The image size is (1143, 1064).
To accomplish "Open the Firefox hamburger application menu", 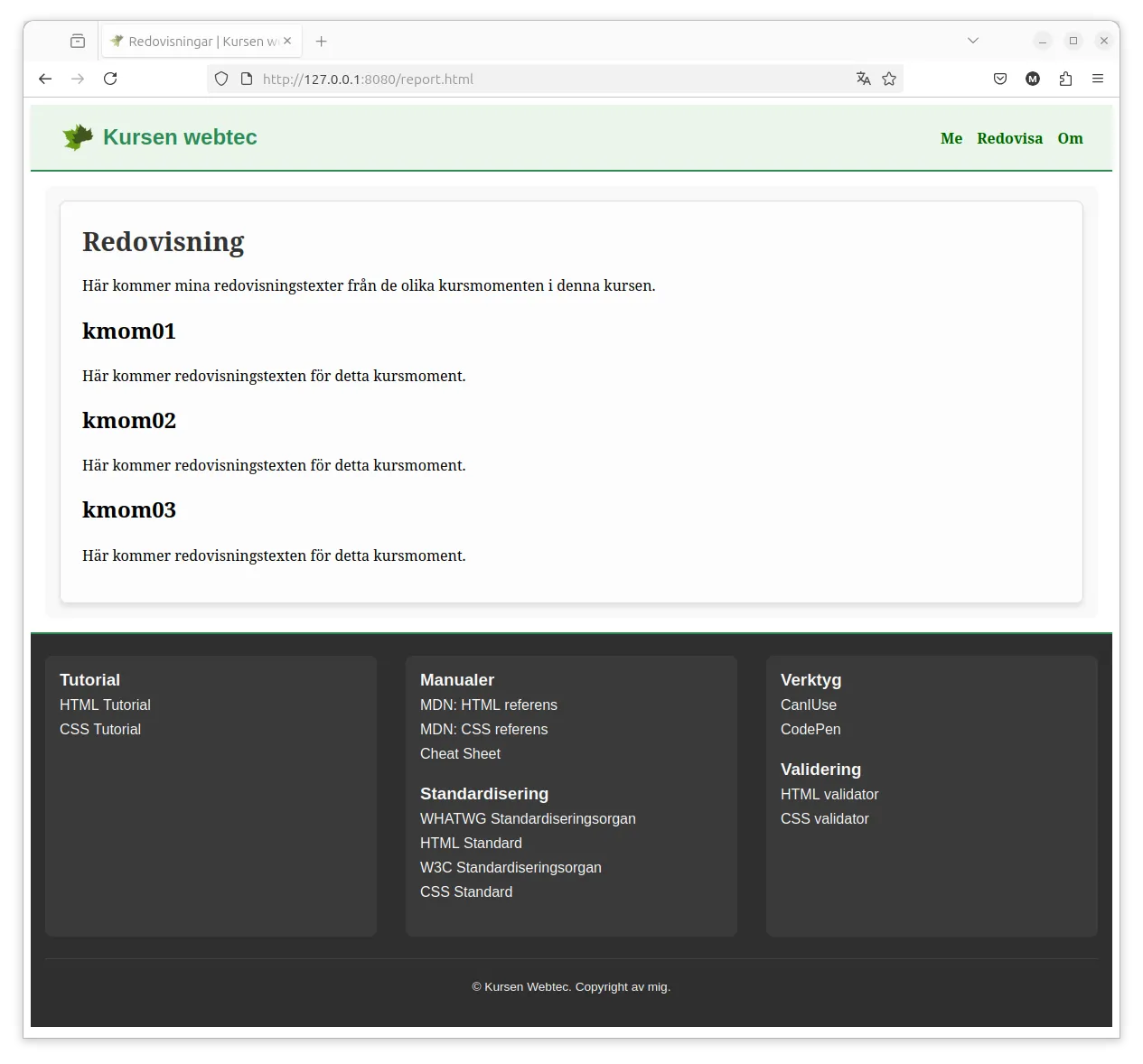I will point(1098,79).
